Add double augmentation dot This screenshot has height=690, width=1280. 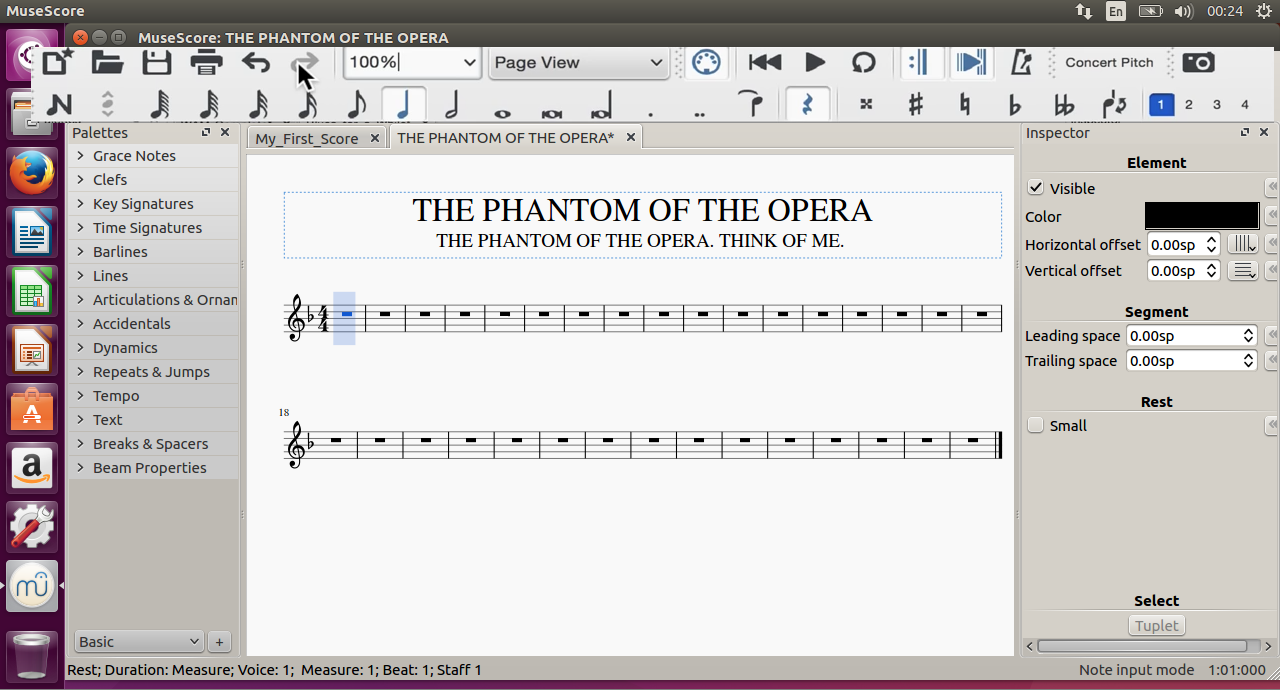[x=699, y=113]
